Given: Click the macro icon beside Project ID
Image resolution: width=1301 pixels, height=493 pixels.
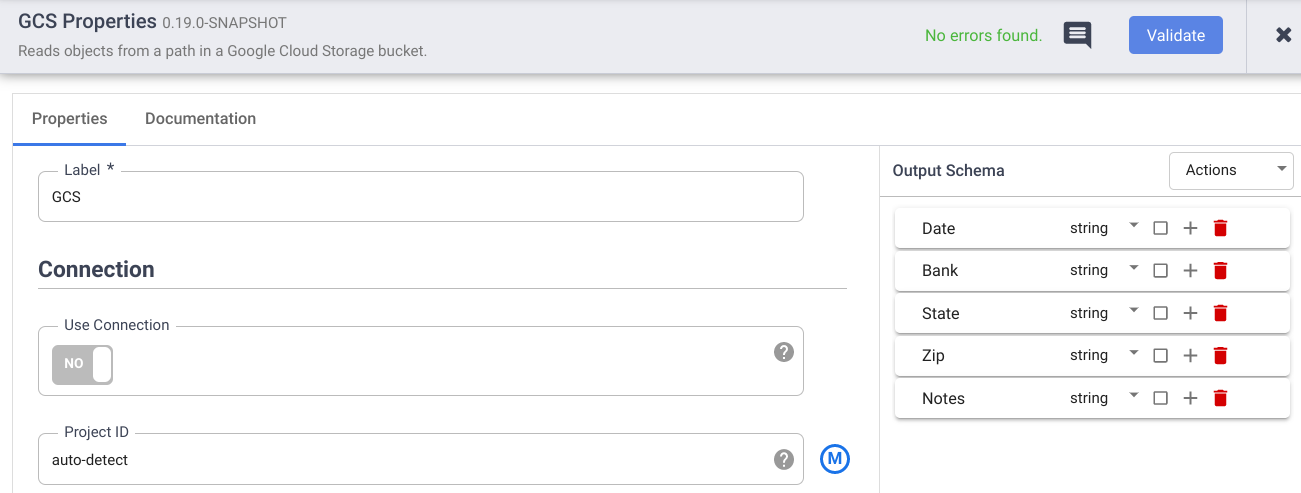Looking at the screenshot, I should tap(834, 459).
